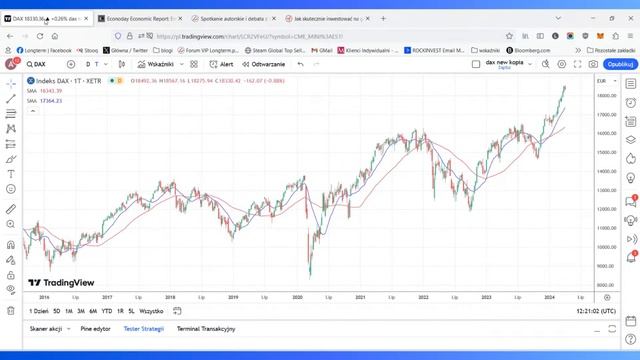Open DAX symbol search

(36, 64)
